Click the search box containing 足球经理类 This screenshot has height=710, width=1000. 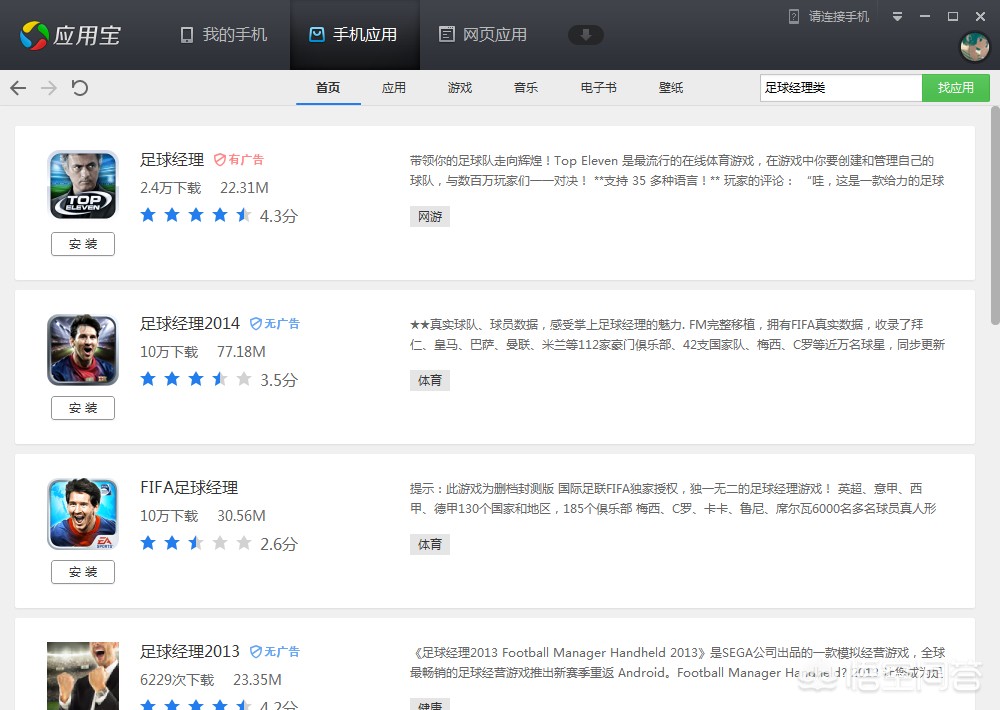(840, 88)
